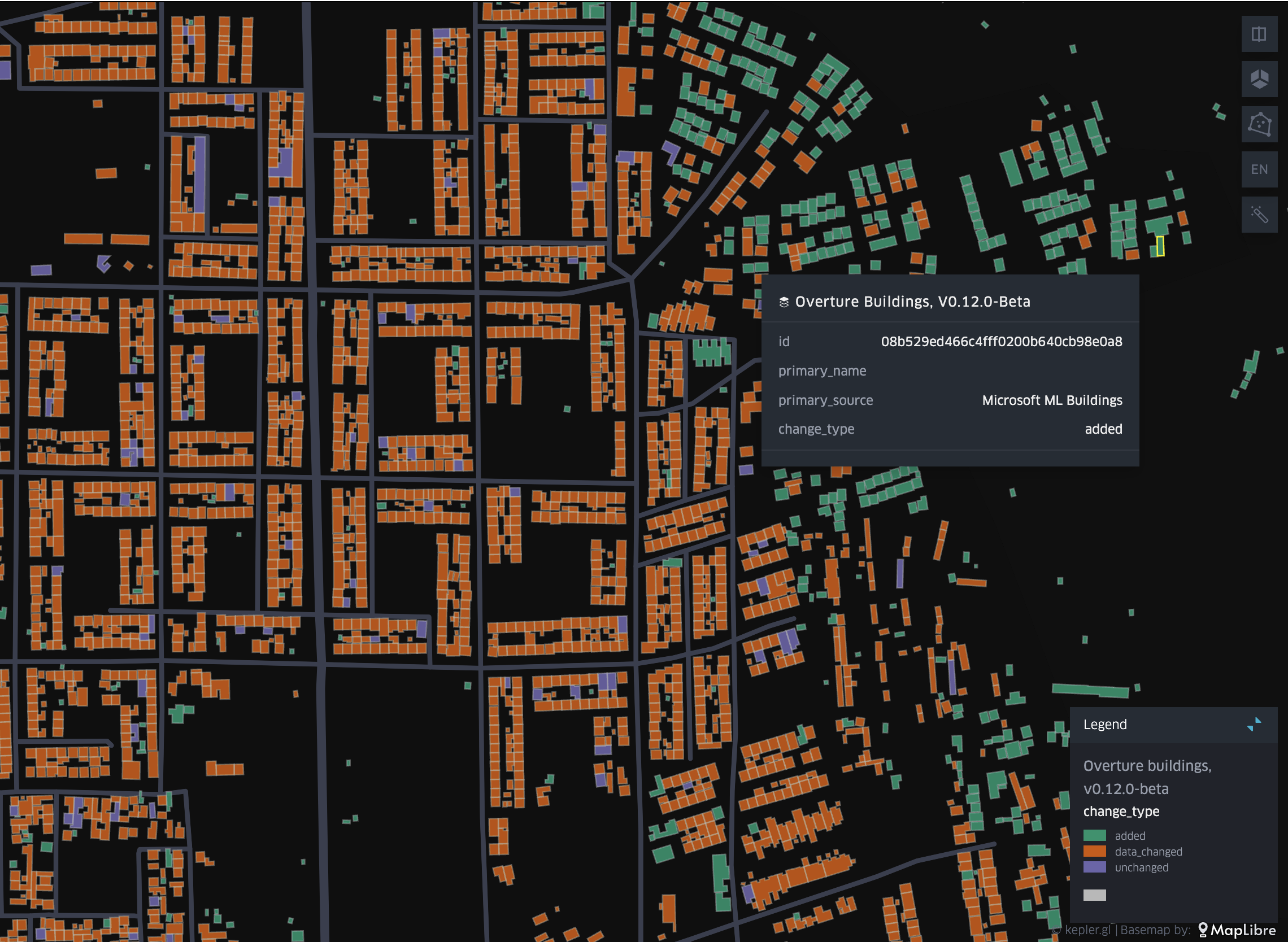Image resolution: width=1288 pixels, height=942 pixels.
Task: Enable the 3D map view
Action: (1259, 79)
